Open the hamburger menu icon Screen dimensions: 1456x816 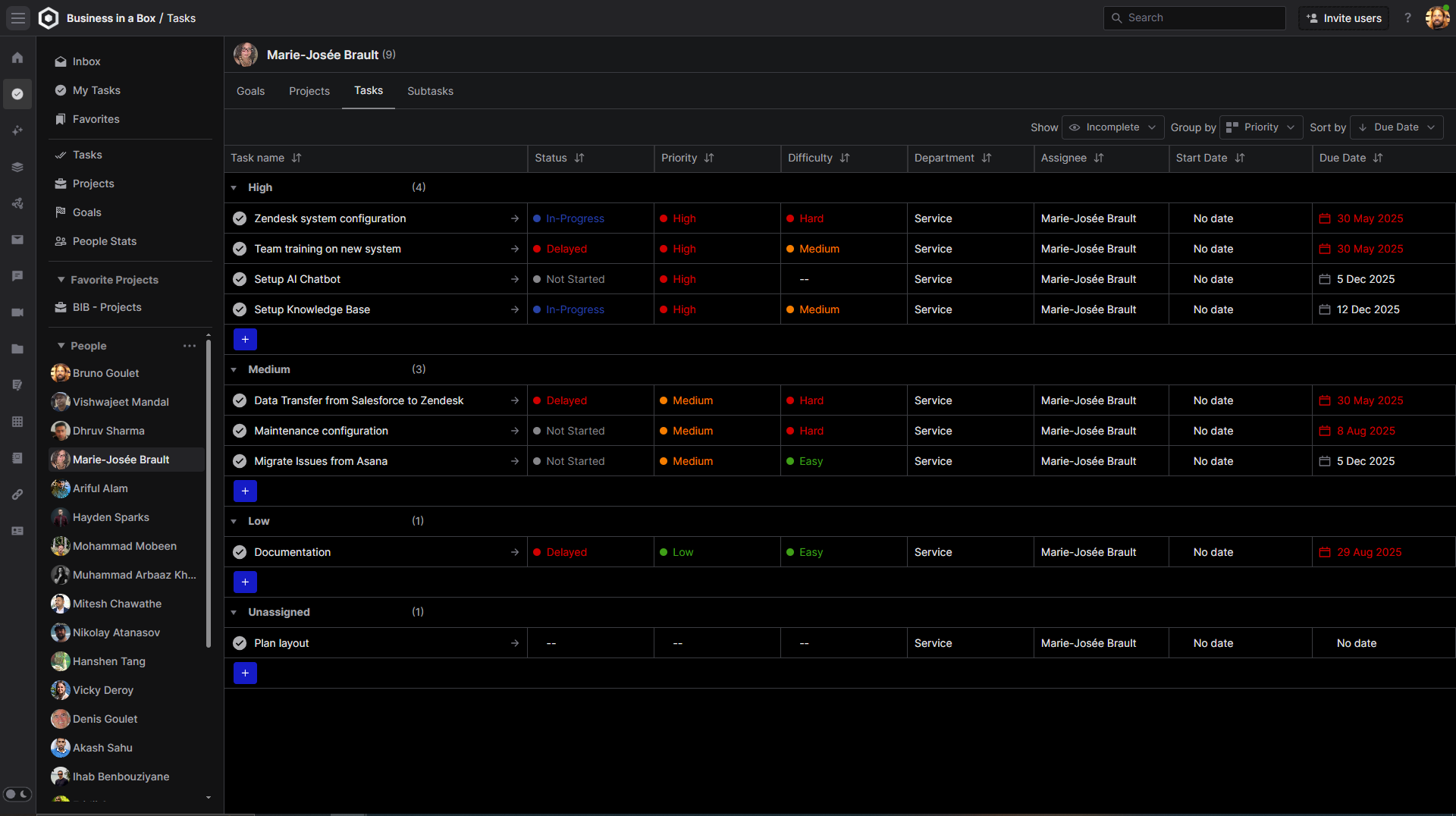coord(18,18)
